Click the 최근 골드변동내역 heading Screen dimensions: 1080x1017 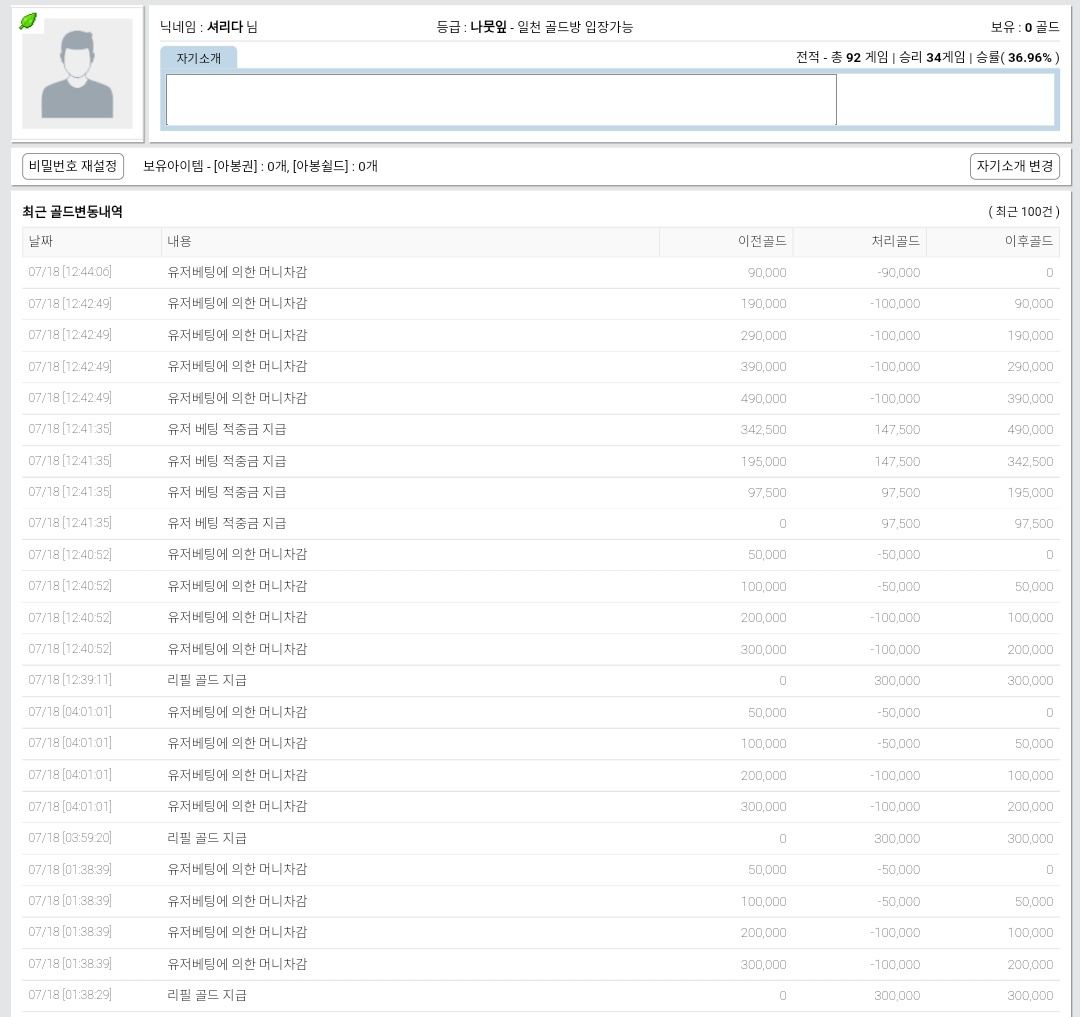72,211
